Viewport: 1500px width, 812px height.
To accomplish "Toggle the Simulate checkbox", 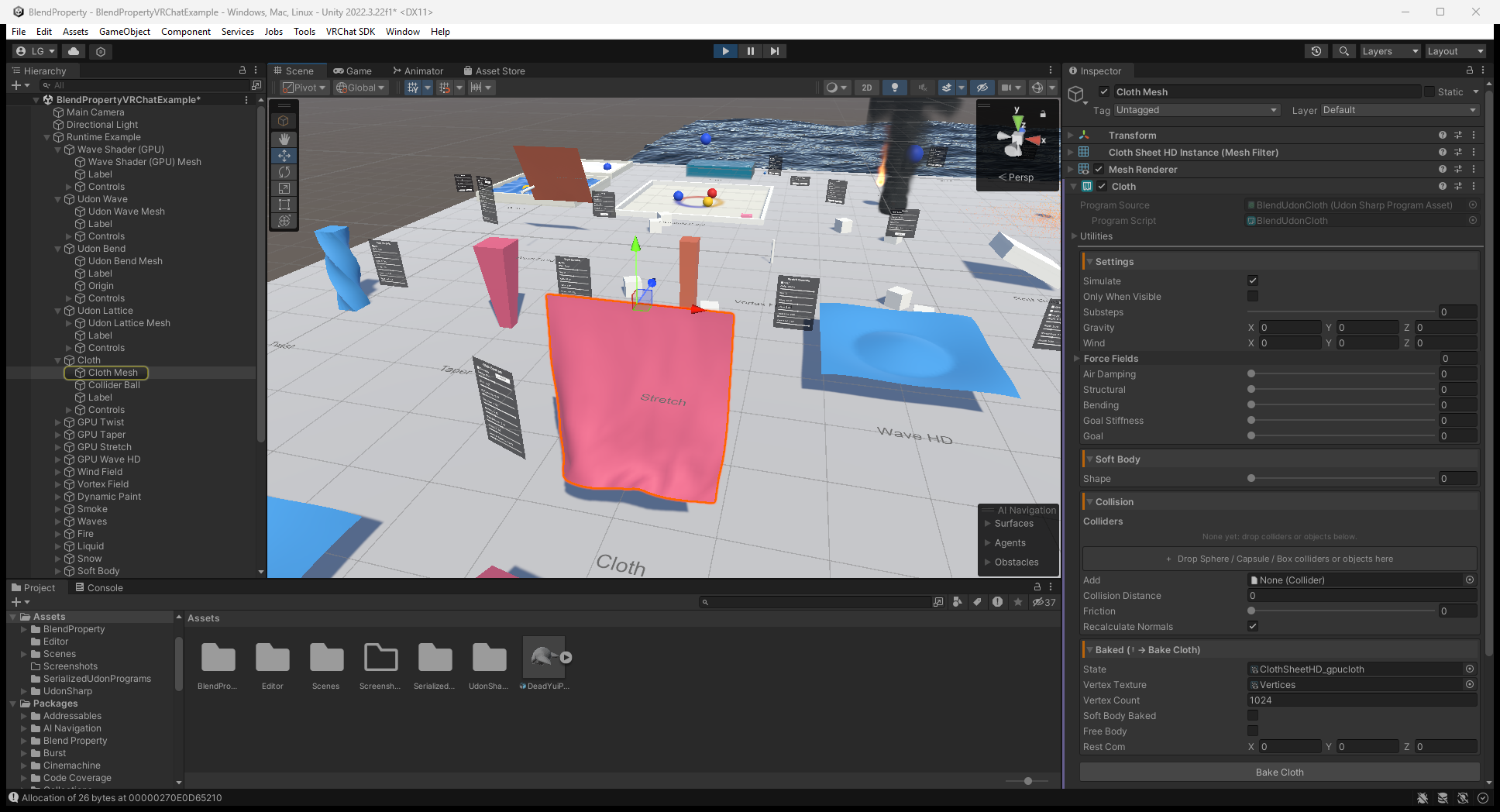I will (x=1253, y=280).
